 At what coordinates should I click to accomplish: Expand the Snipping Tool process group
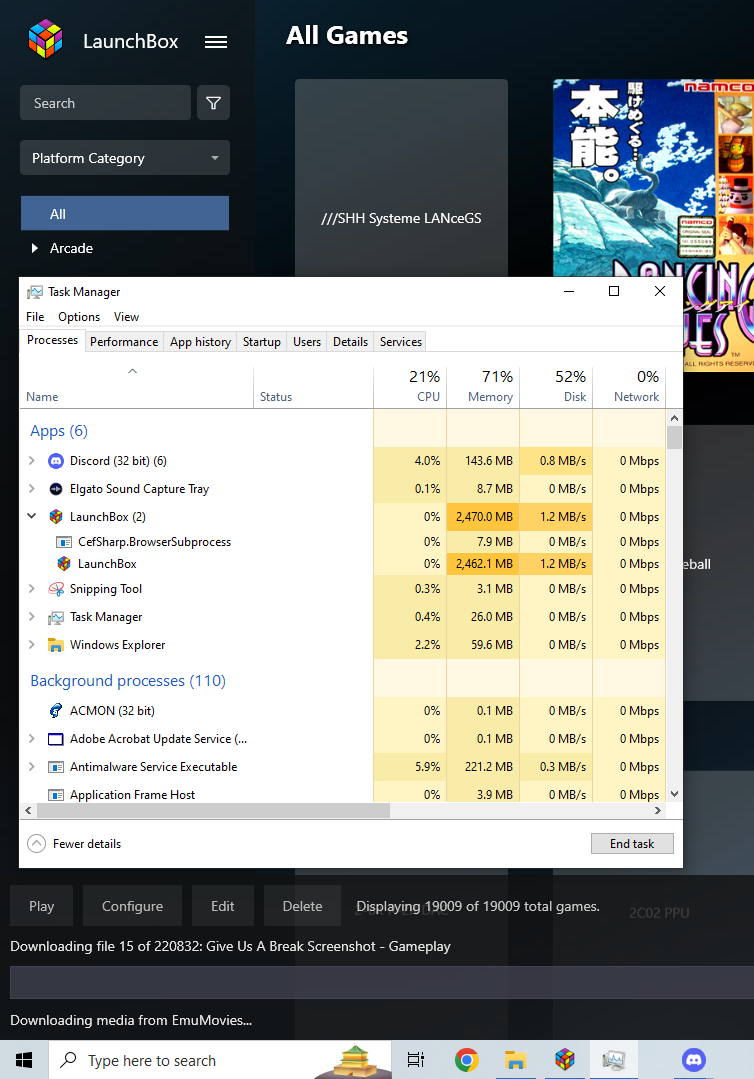pos(32,588)
